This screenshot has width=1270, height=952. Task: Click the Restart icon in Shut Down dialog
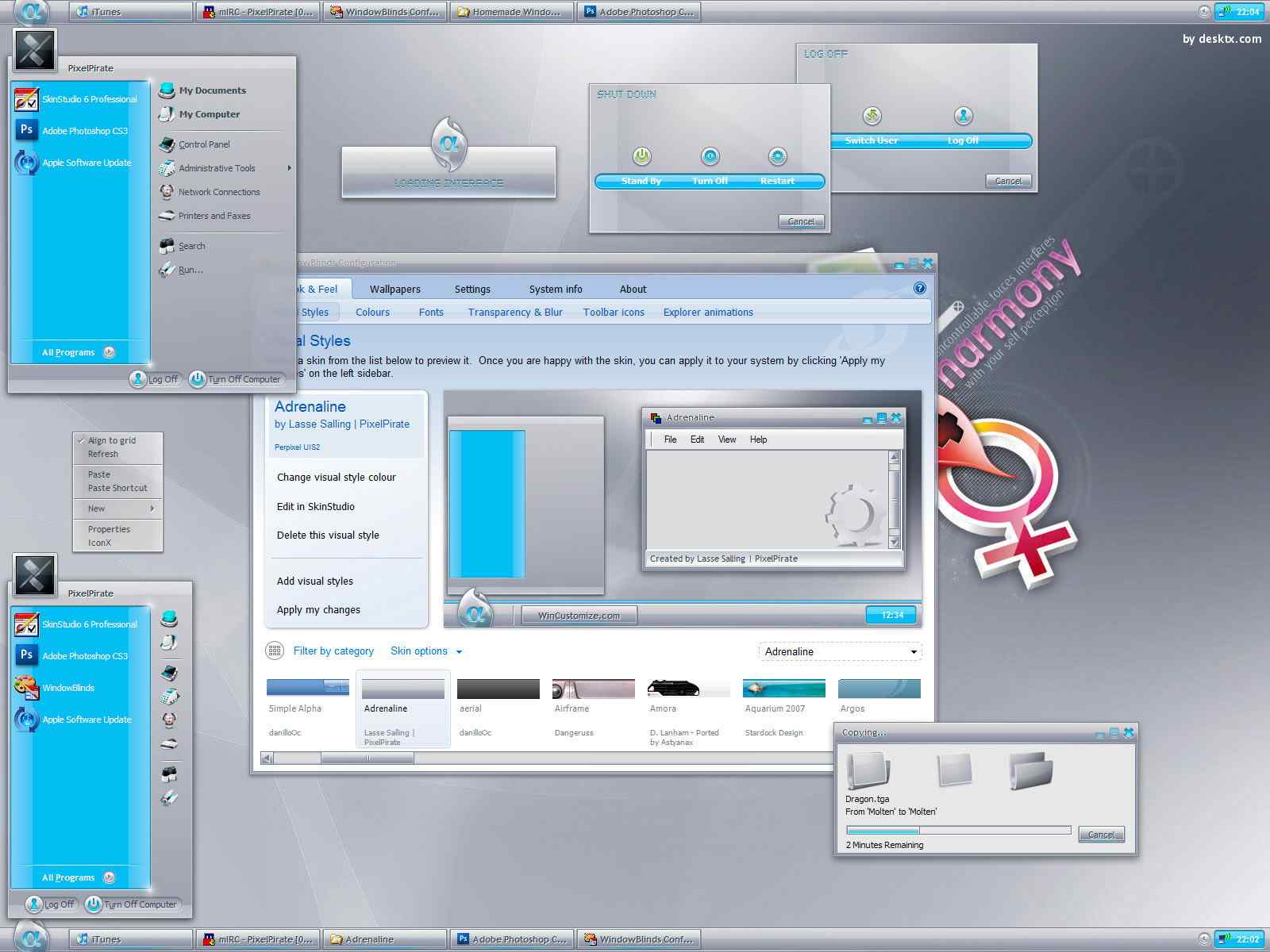pyautogui.click(x=777, y=156)
